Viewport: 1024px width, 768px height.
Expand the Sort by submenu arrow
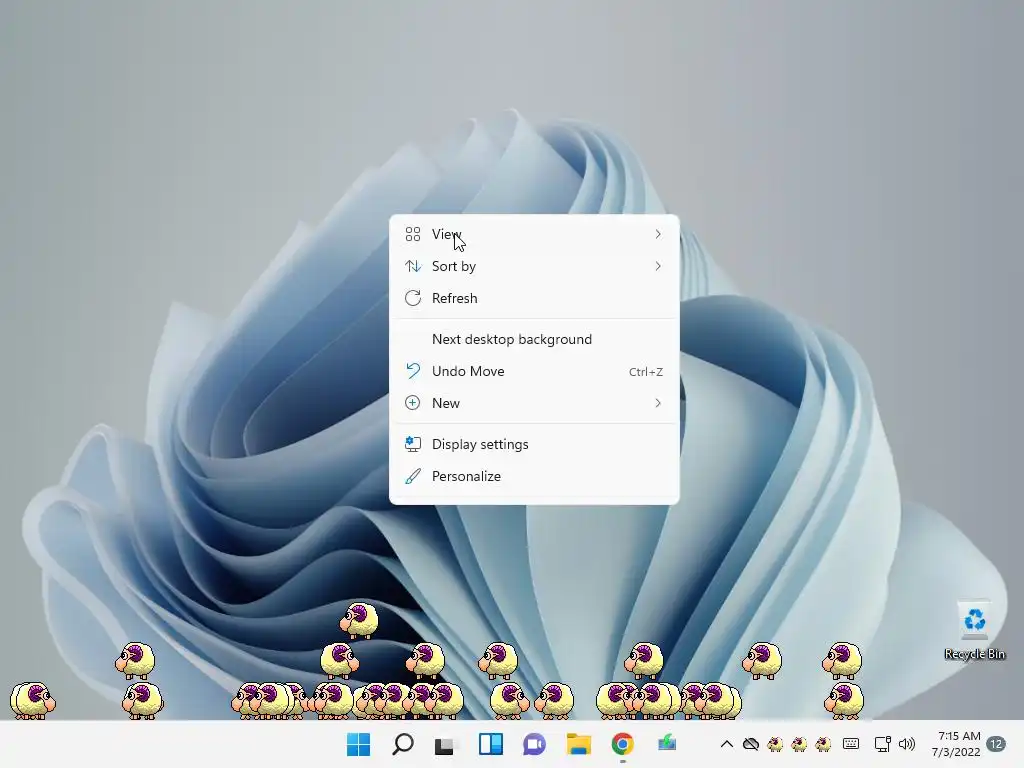point(658,266)
